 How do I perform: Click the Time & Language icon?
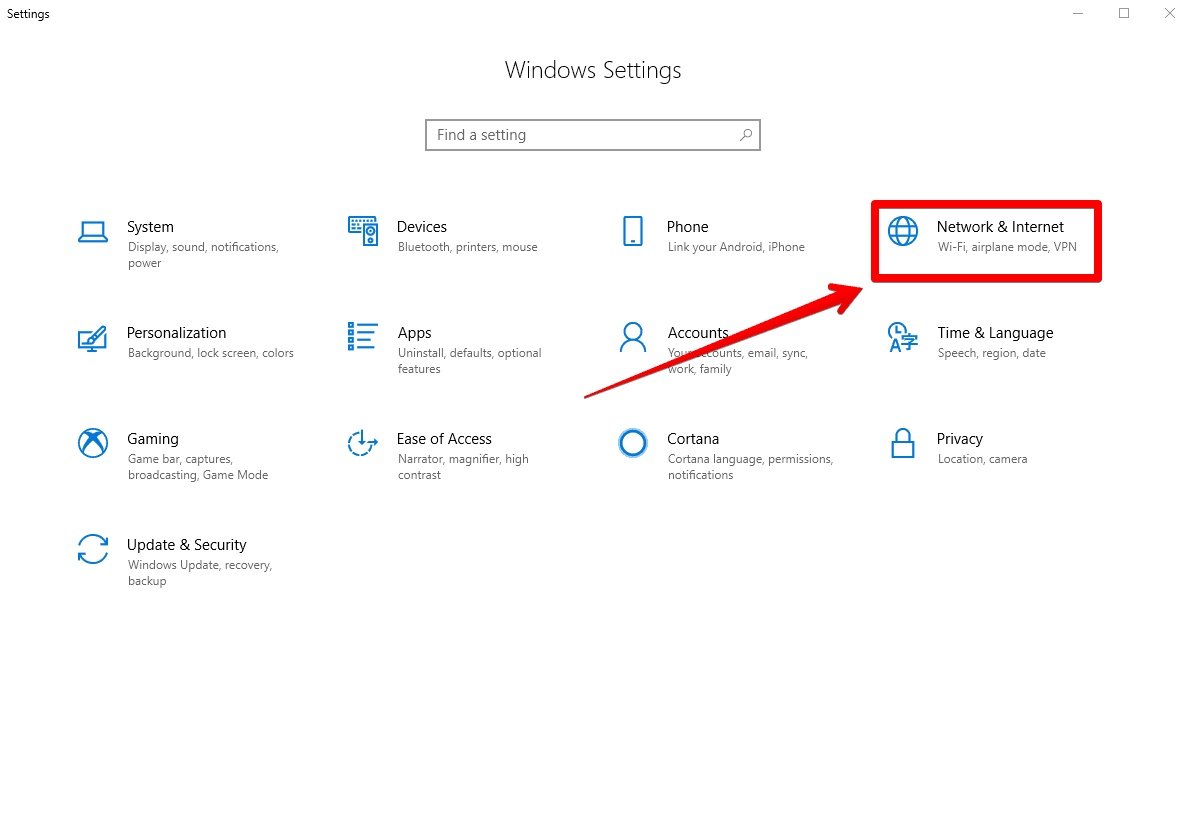click(903, 337)
